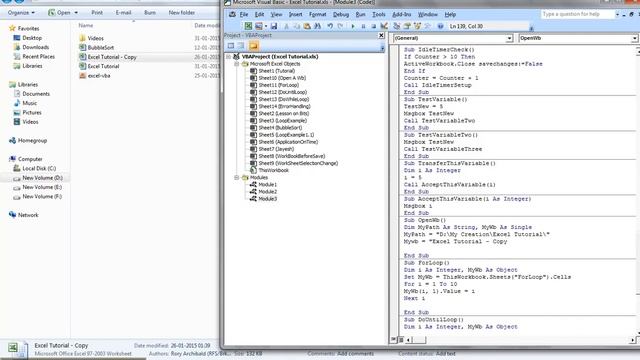The width and height of the screenshot is (640, 360).
Task: Click the Toolbox toolbar icon
Action: point(427,26)
